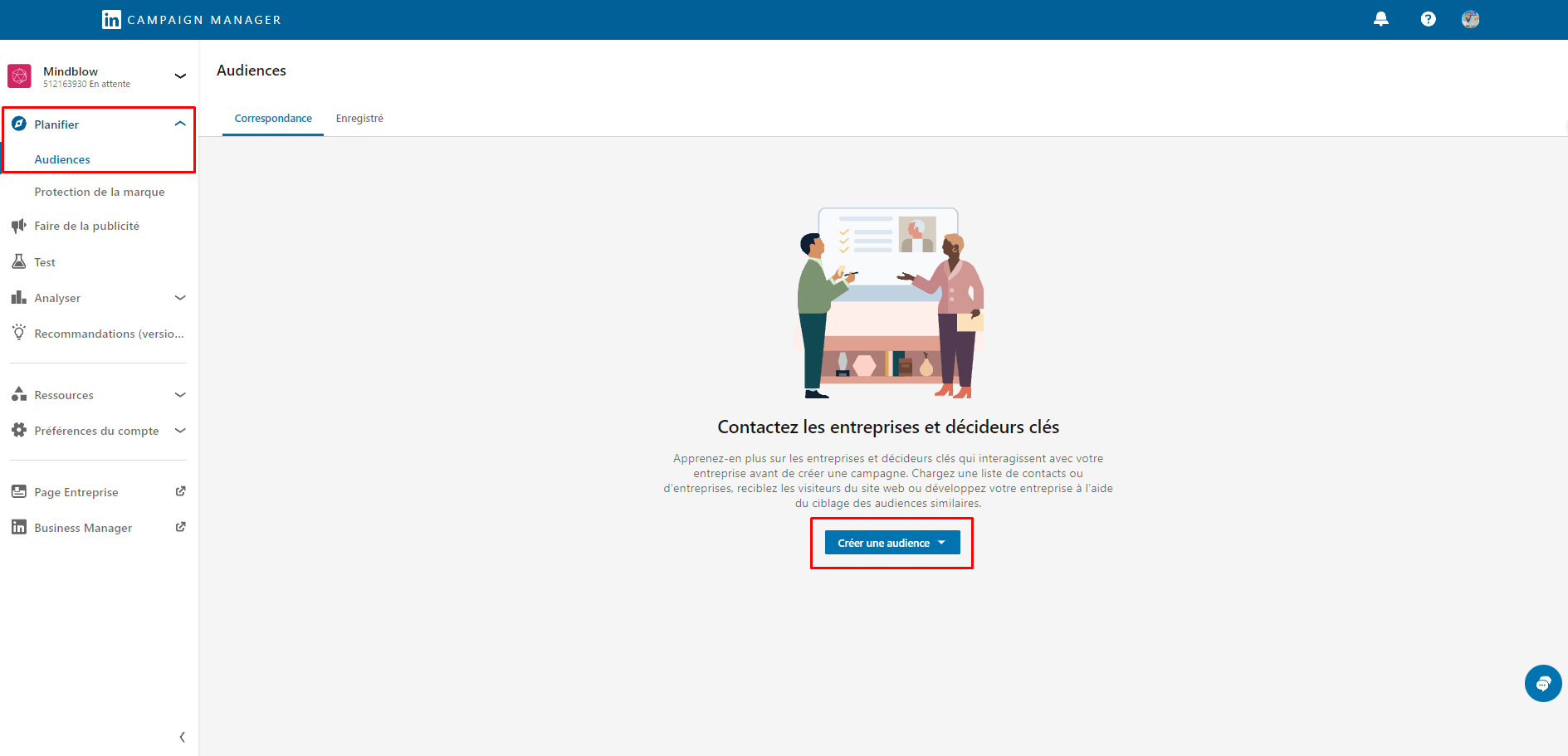Switch to the Correspondance tab
The width and height of the screenshot is (1568, 756).
pos(273,119)
